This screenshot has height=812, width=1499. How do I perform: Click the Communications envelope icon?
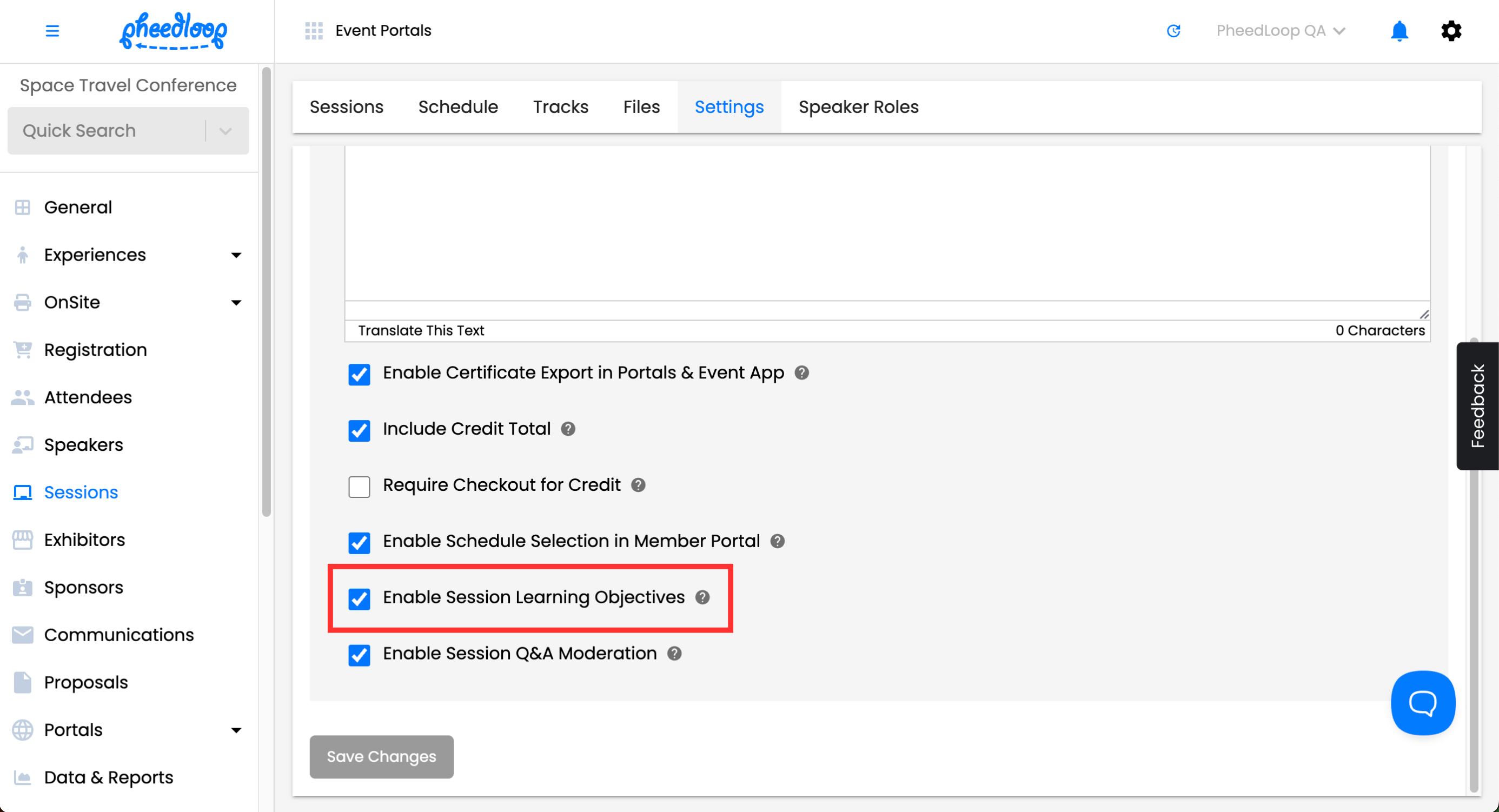tap(23, 635)
